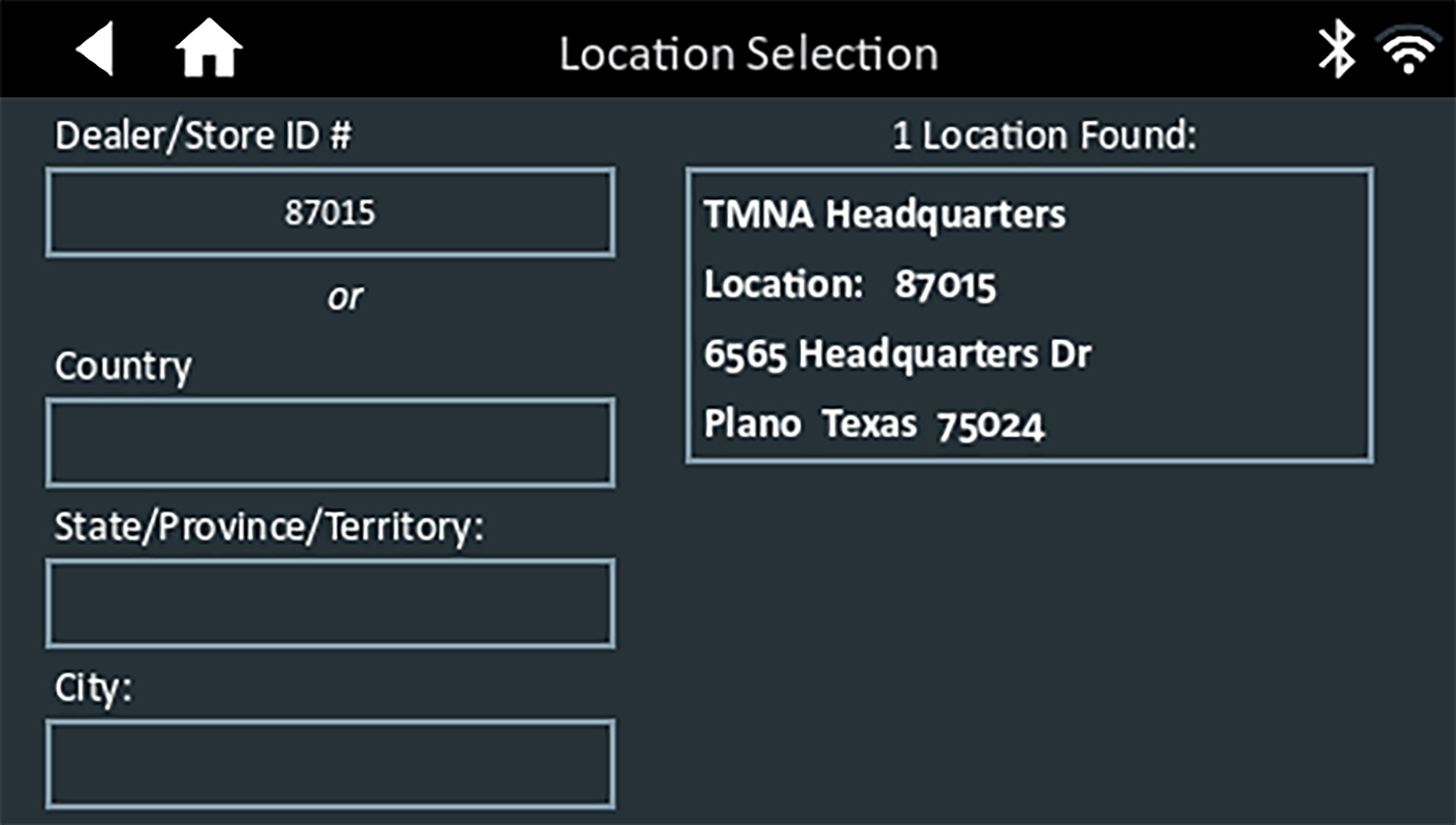Tap the 'State/Province/Territory:' label
Image resolution: width=1456 pixels, height=825 pixels.
coord(269,526)
